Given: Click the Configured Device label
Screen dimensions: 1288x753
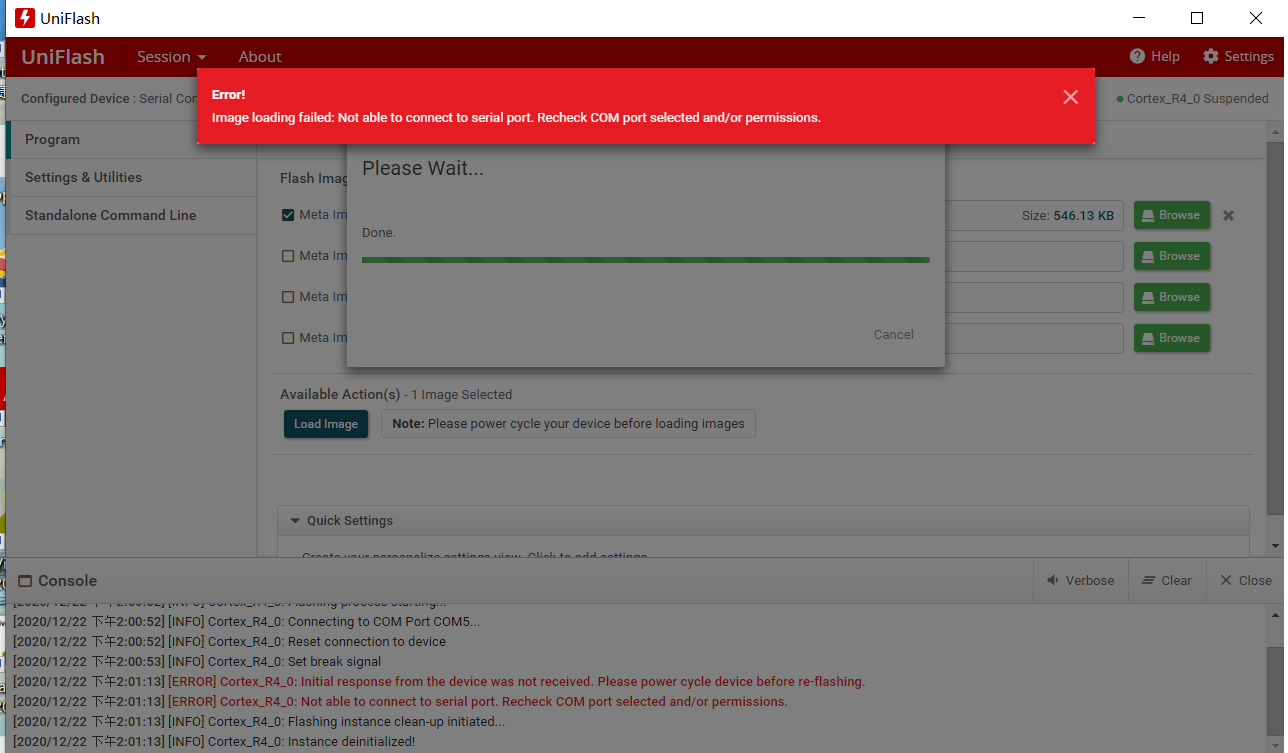Looking at the screenshot, I should point(76,99).
